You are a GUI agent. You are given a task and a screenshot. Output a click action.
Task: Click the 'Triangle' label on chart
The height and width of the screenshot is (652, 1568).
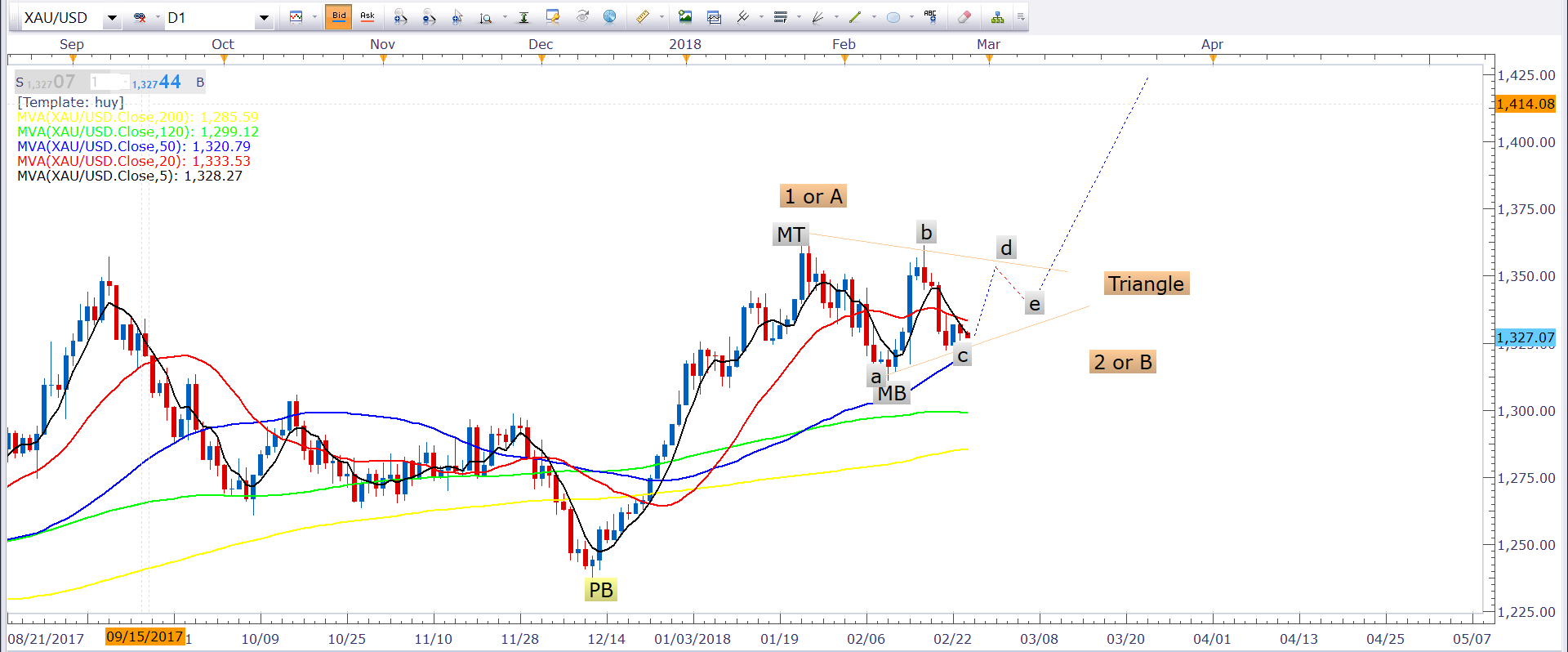1145,284
